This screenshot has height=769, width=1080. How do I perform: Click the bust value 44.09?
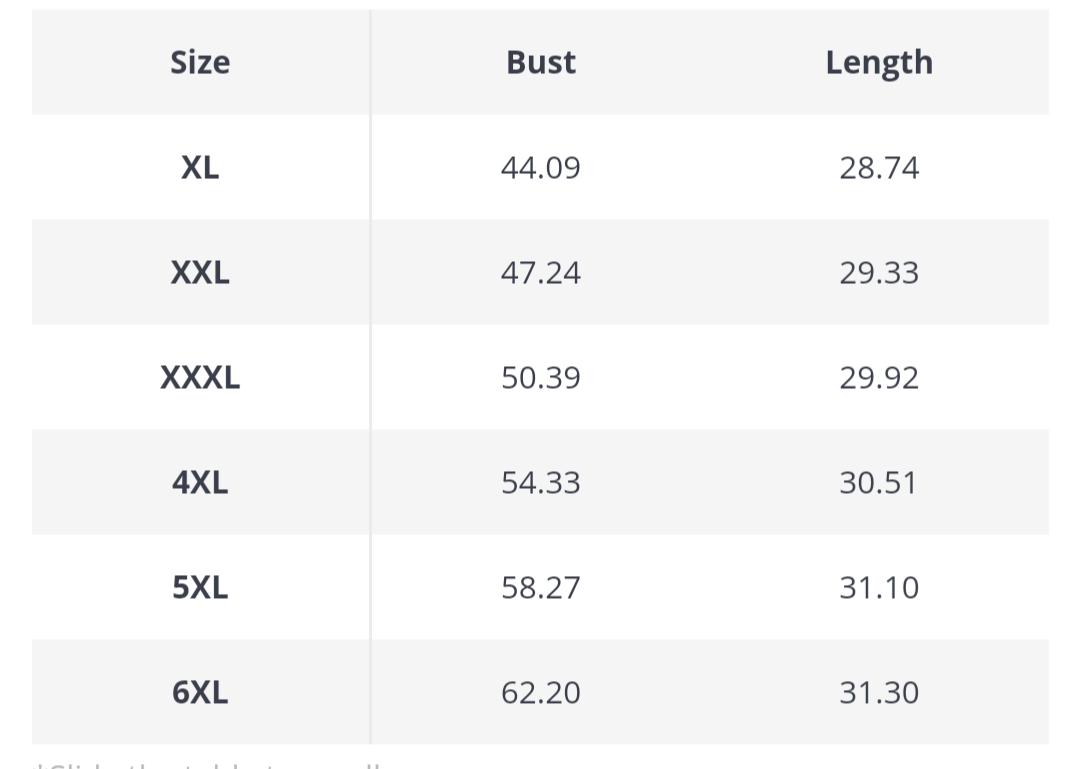pyautogui.click(x=541, y=168)
